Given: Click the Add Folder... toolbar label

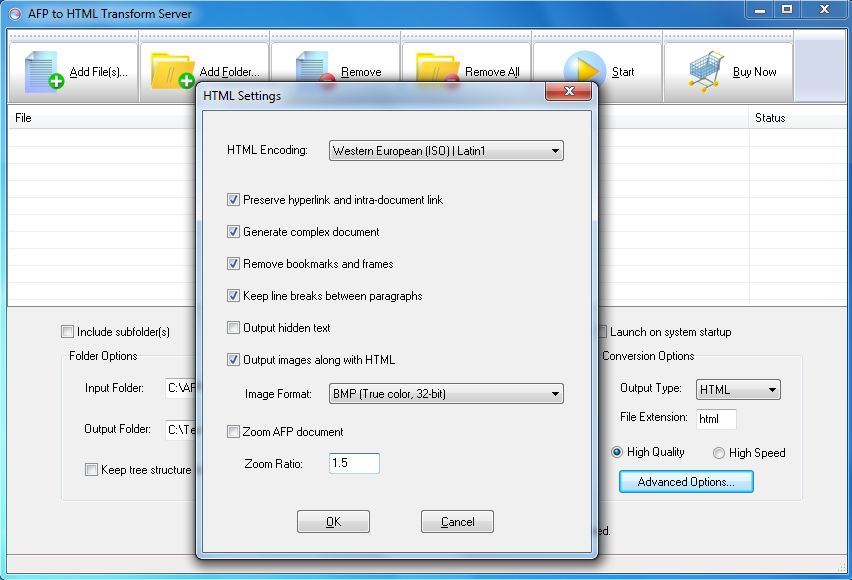Looking at the screenshot, I should (x=229, y=72).
